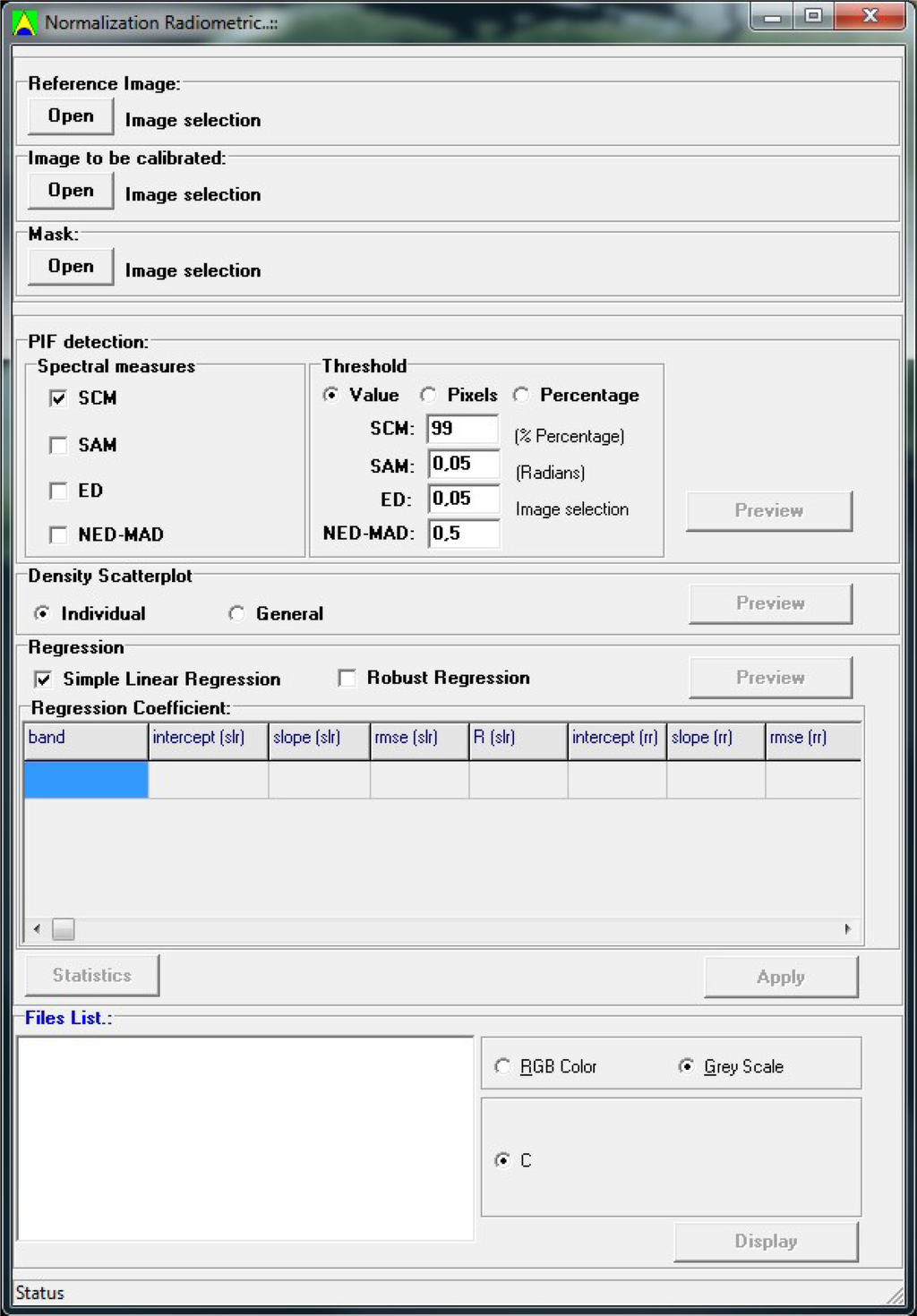Select RGB Color display mode
Image resolution: width=917 pixels, height=1316 pixels.
[503, 1067]
